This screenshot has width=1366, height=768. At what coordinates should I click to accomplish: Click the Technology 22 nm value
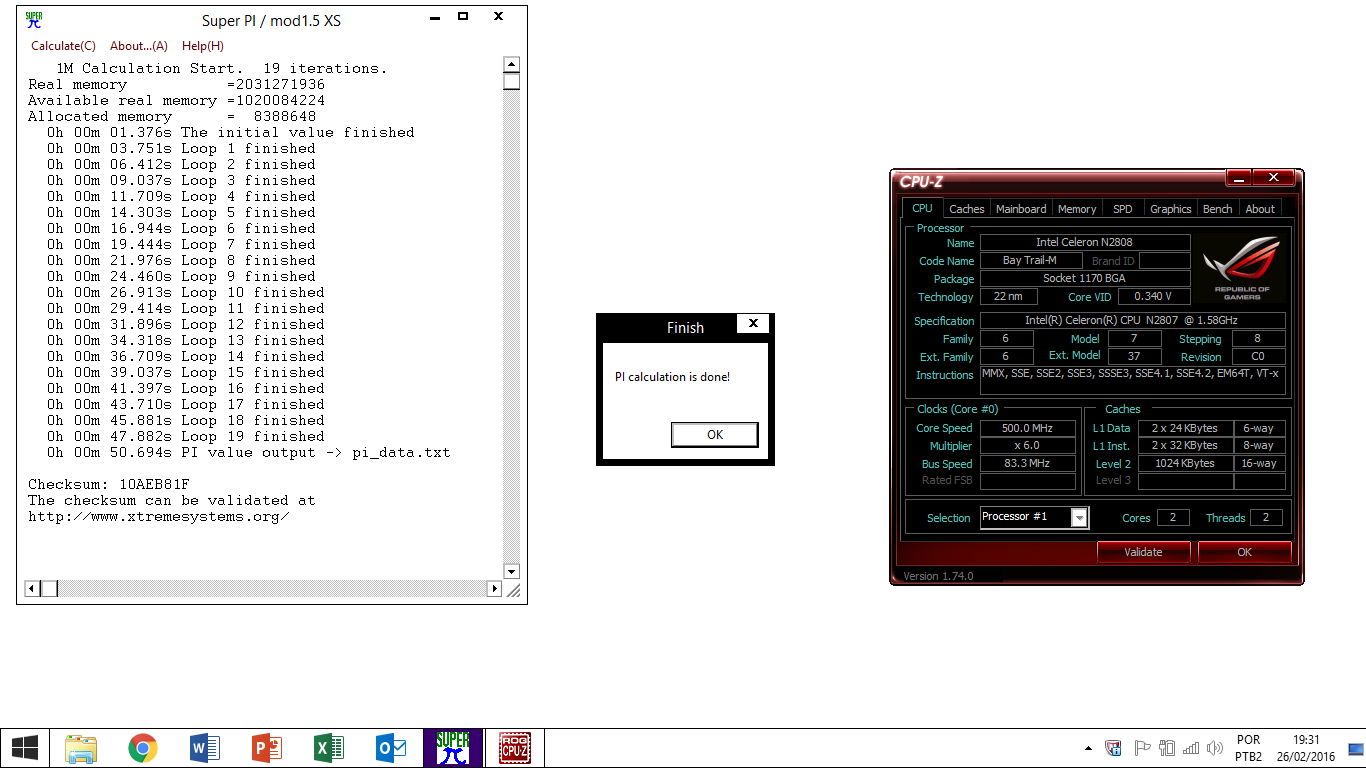click(1009, 297)
